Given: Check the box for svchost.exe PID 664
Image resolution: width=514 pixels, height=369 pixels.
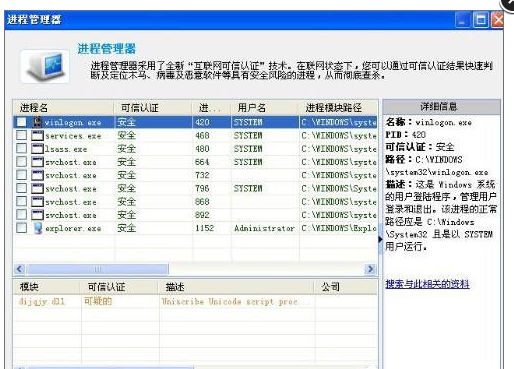Looking at the screenshot, I should point(22,162).
